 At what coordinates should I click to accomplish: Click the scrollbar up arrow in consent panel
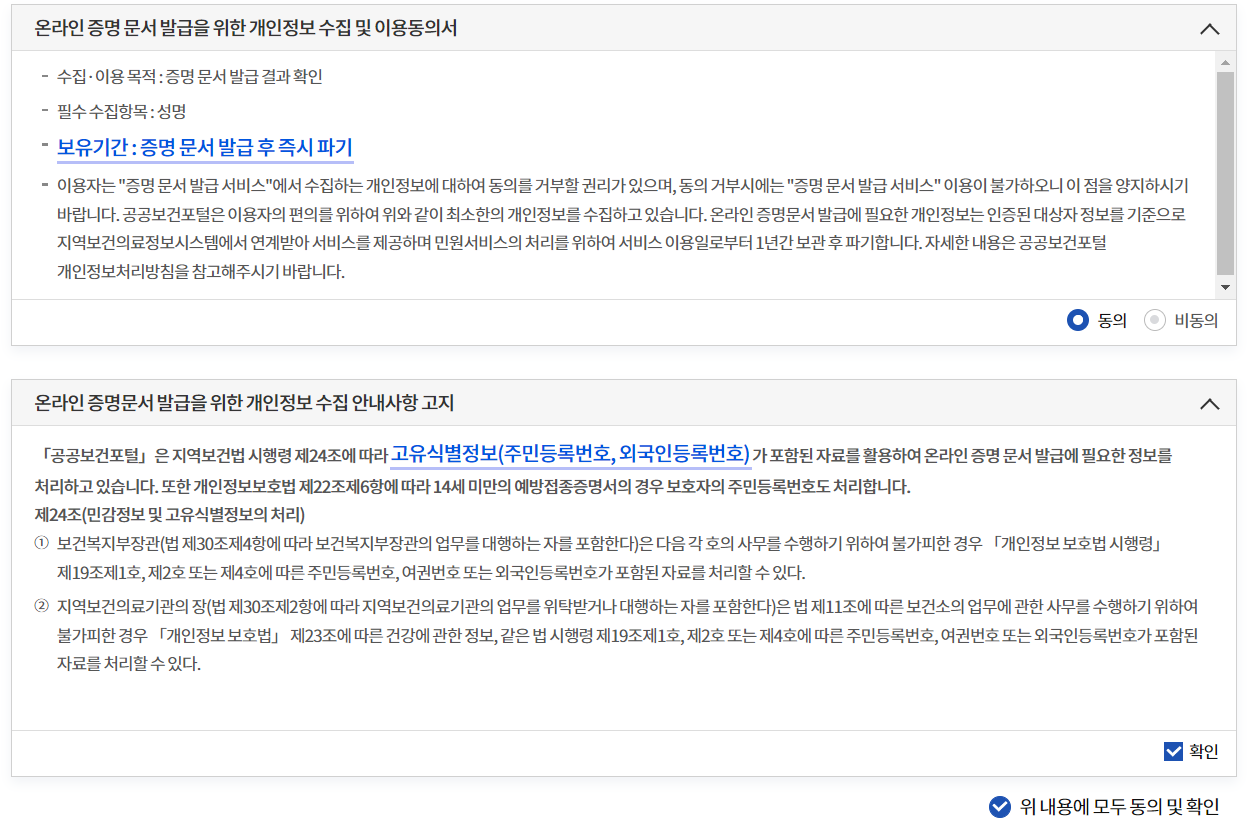(1227, 62)
